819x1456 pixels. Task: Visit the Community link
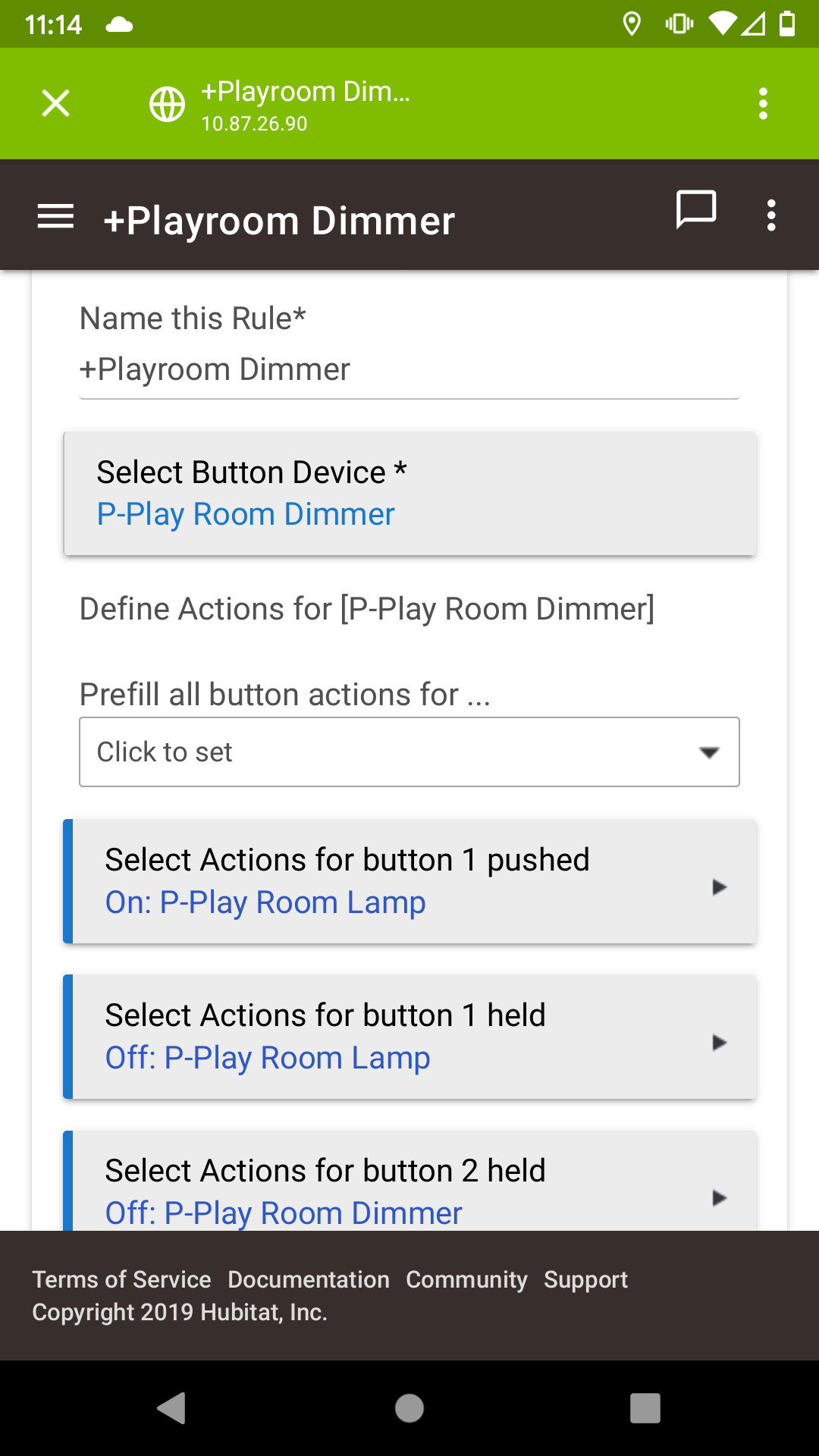466,1279
